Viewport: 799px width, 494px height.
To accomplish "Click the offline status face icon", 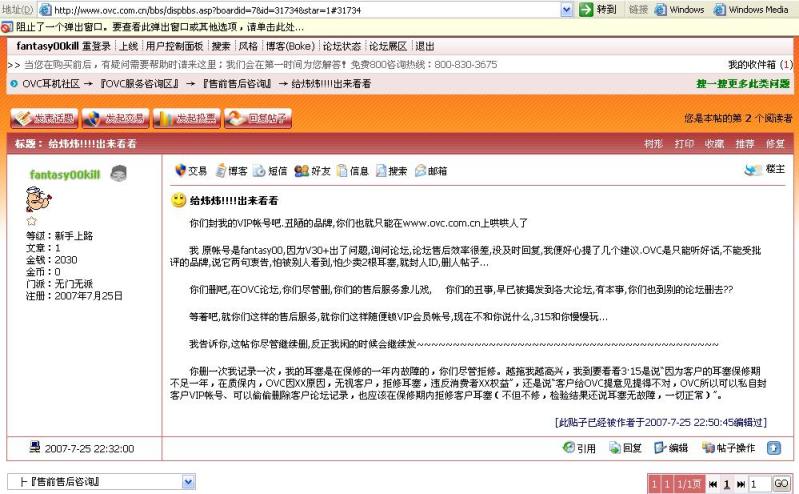I will pos(119,173).
